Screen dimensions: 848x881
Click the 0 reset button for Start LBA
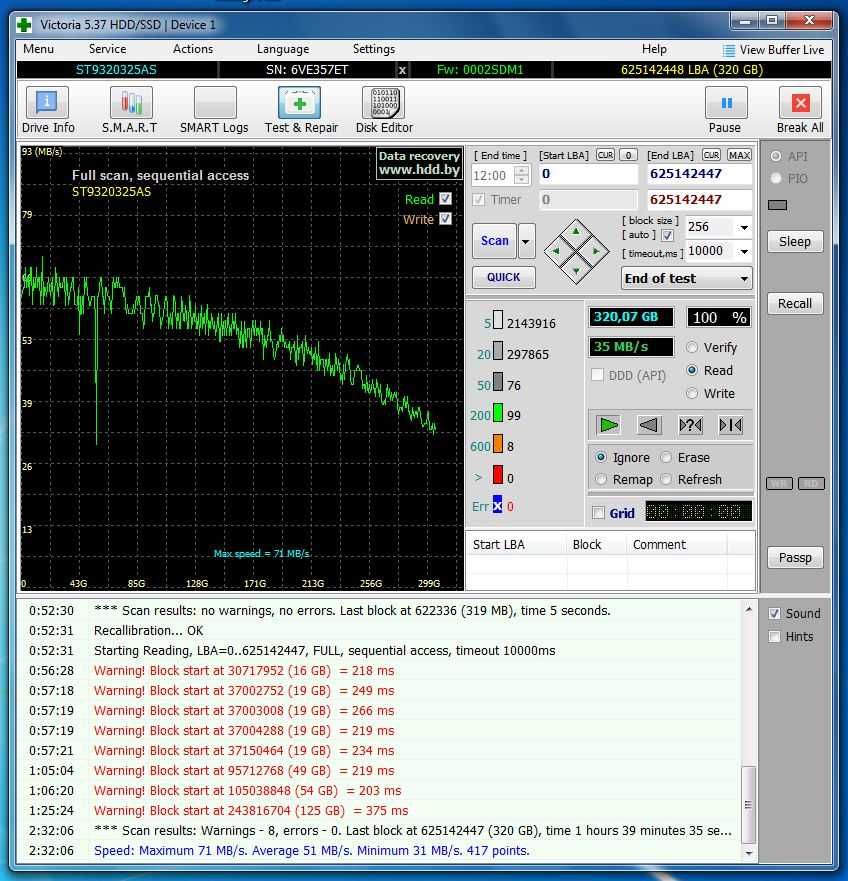(x=628, y=155)
